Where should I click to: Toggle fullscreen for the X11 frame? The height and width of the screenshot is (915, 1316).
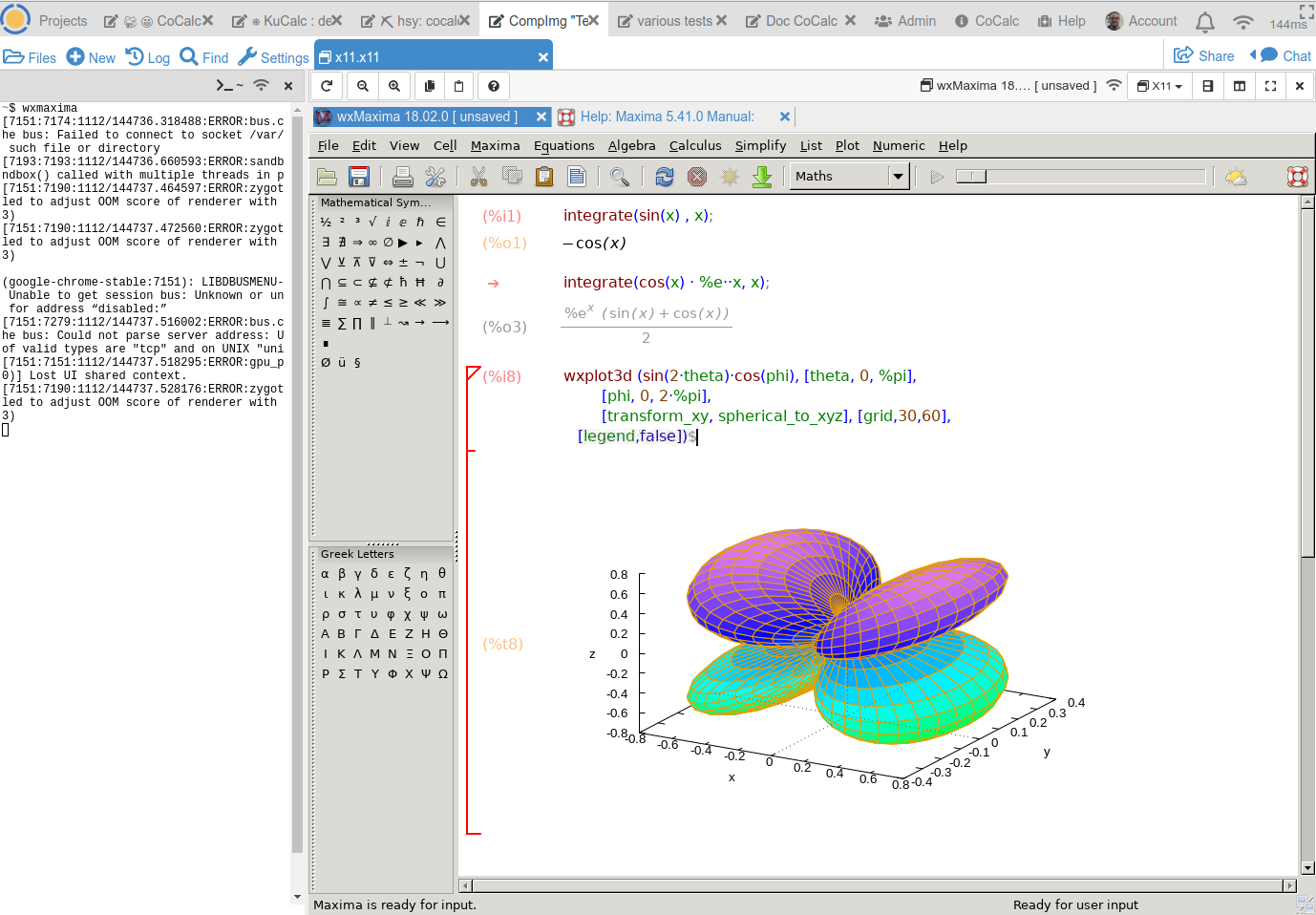pyautogui.click(x=1270, y=86)
